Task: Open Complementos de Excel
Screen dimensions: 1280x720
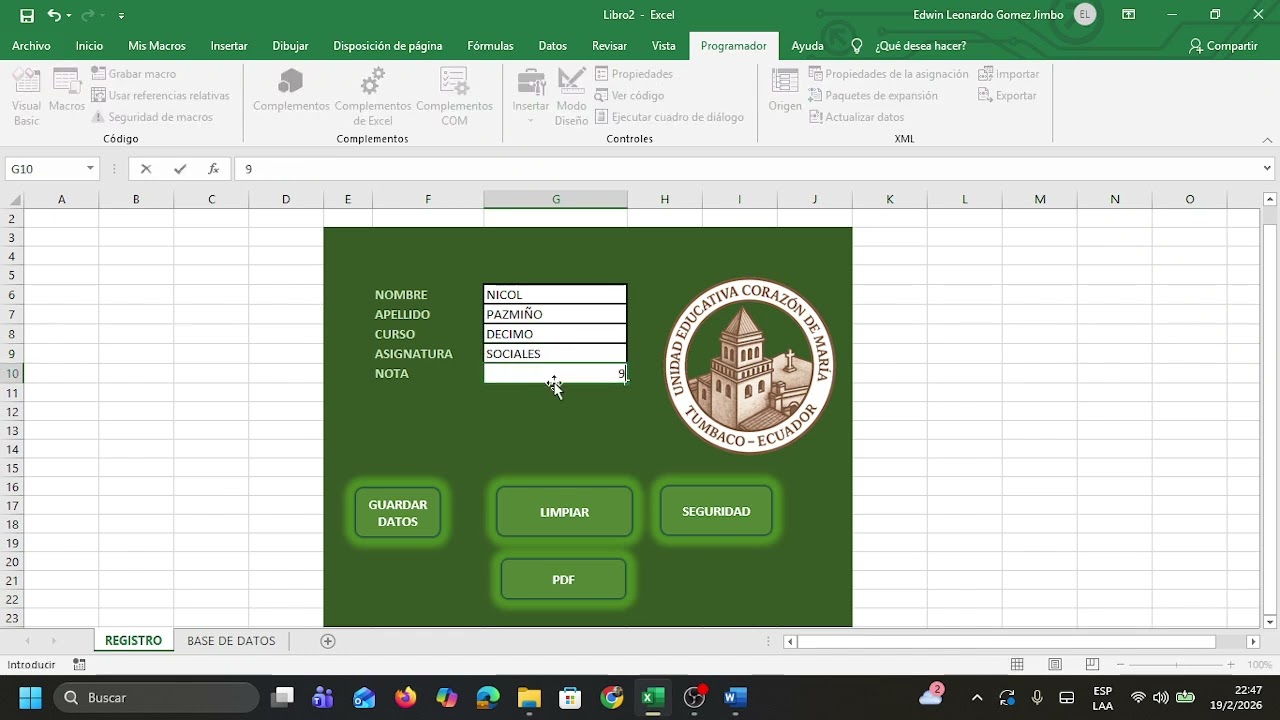Action: pyautogui.click(x=373, y=96)
